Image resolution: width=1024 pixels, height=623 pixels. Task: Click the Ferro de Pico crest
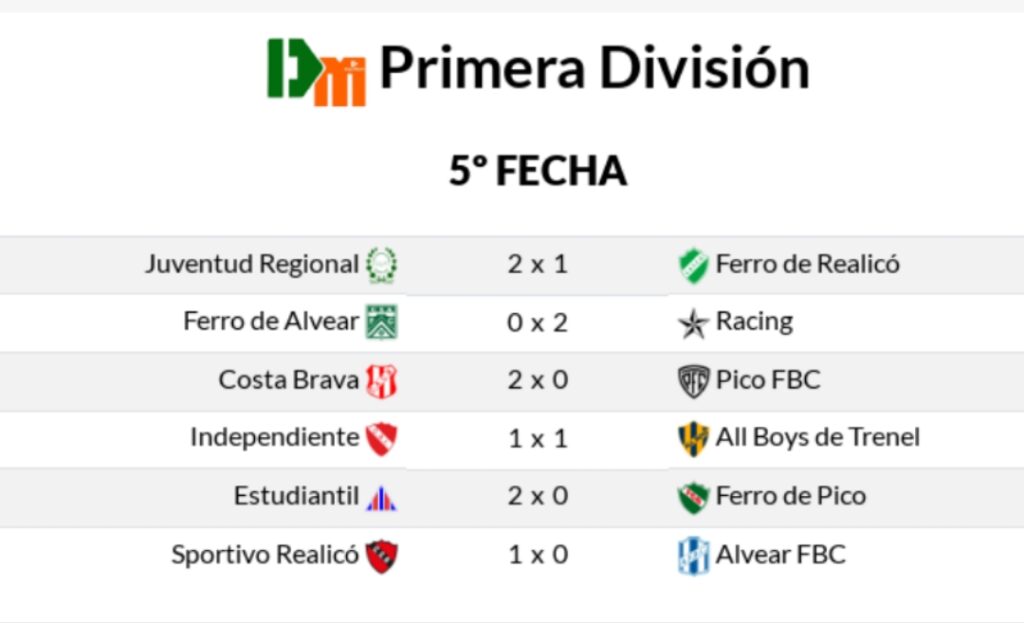pyautogui.click(x=693, y=497)
